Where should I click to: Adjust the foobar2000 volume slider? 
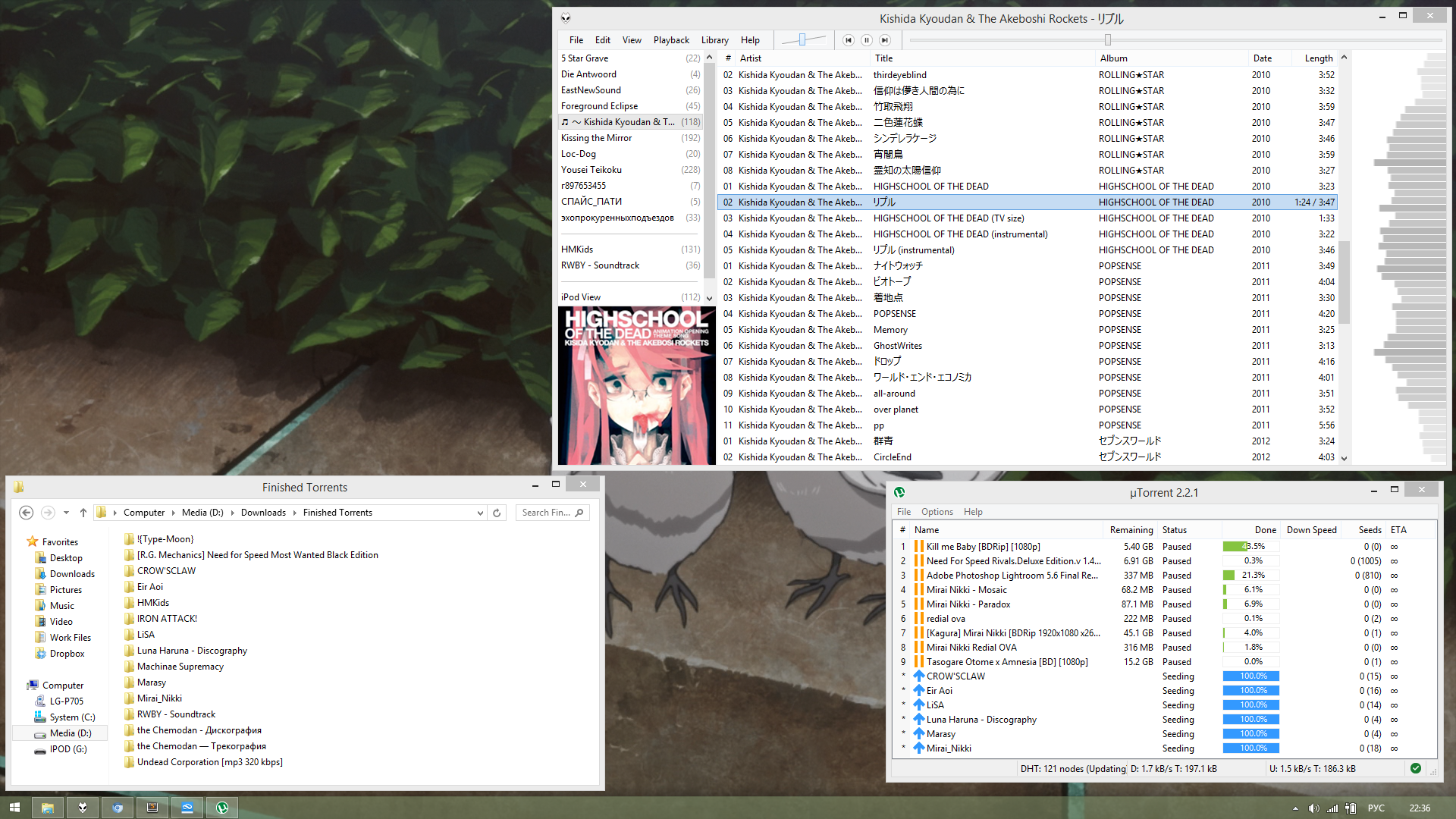[802, 40]
